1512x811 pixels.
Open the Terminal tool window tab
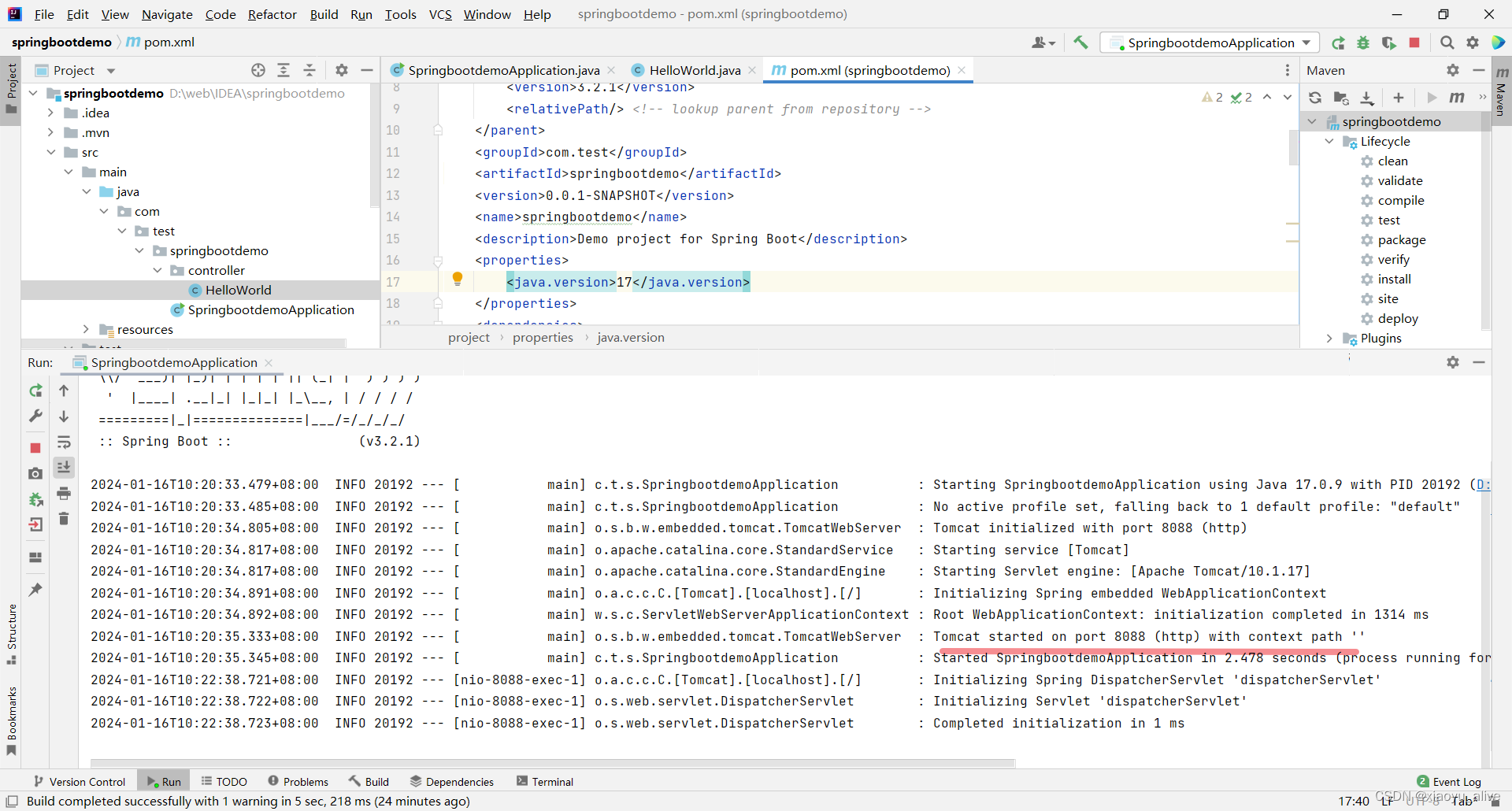click(545, 781)
